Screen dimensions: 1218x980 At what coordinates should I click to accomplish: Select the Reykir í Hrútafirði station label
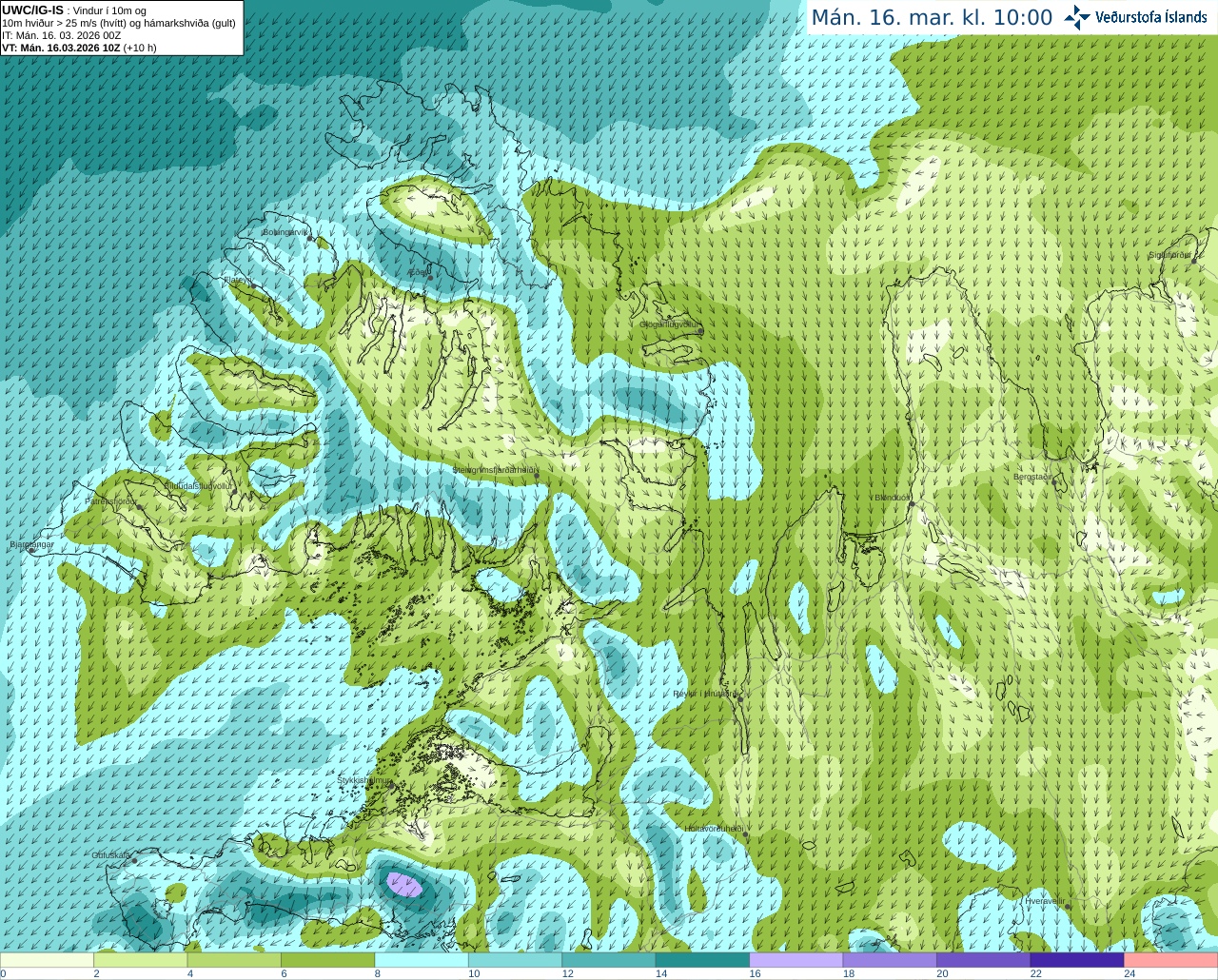pos(705,694)
